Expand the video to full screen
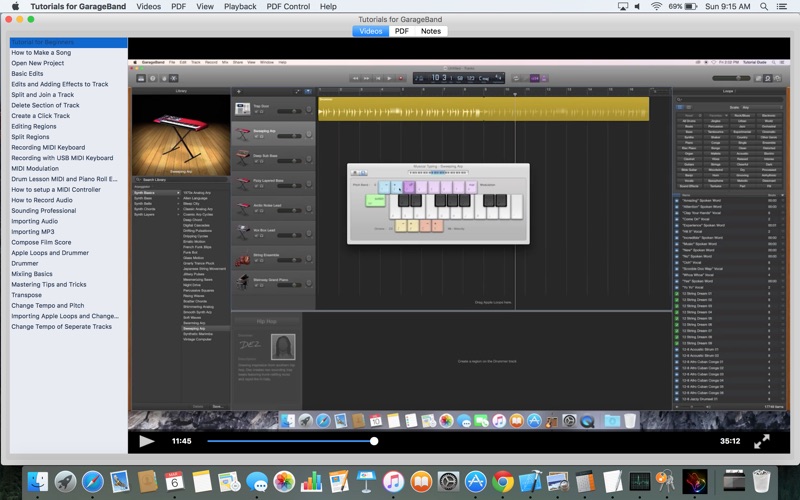Screen dimensions: 800x500 tap(761, 441)
